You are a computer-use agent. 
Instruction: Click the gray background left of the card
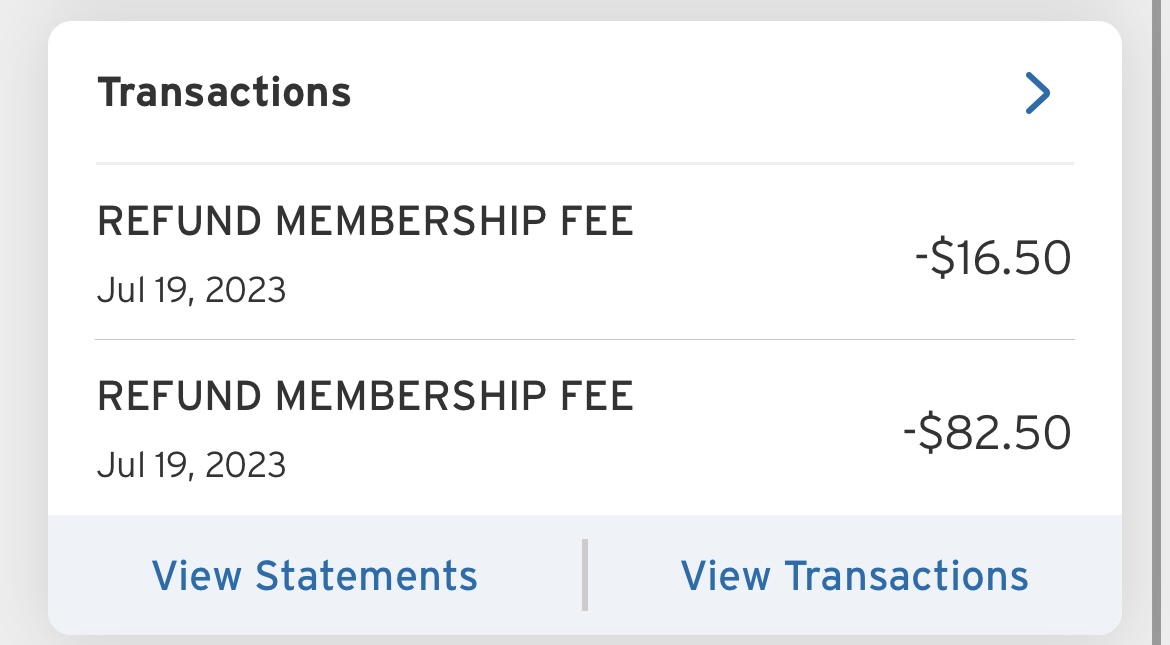click(x=22, y=320)
